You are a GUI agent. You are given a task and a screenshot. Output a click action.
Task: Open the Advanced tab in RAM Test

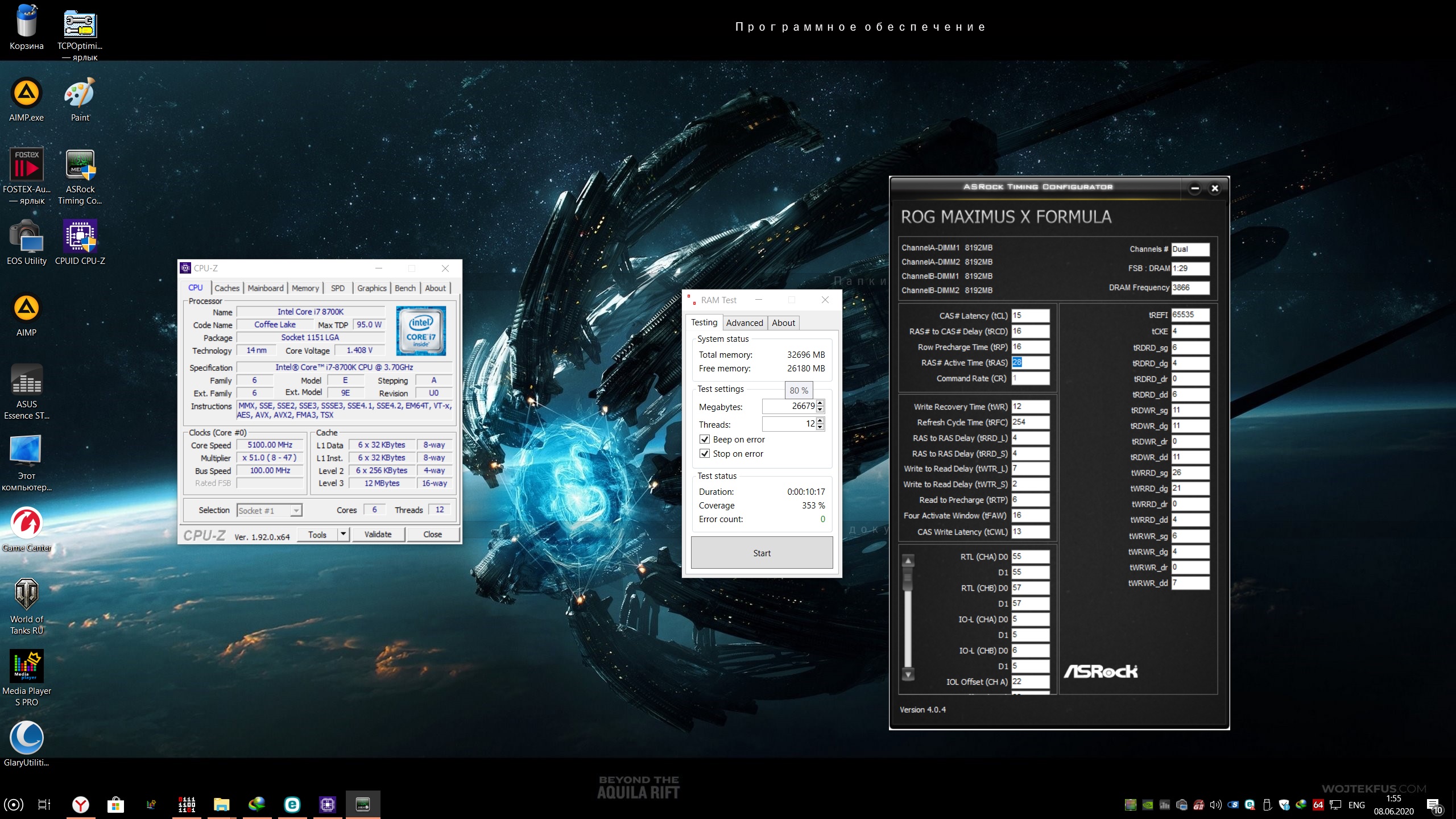point(744,323)
